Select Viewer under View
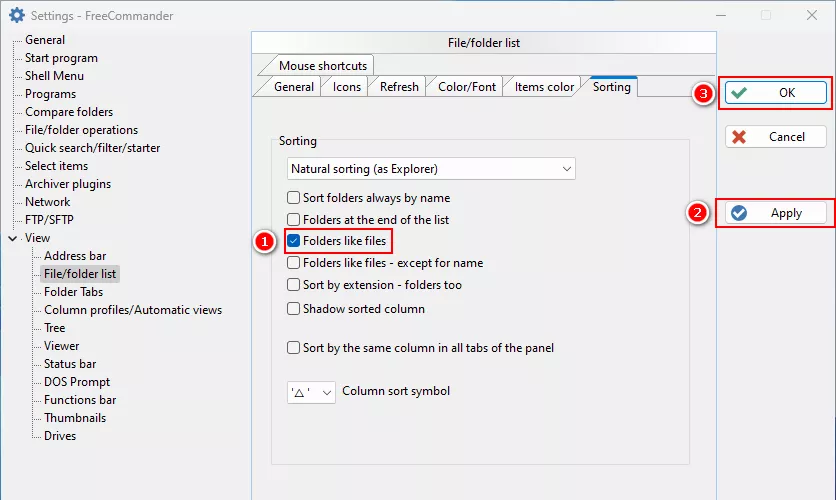The image size is (836, 500). (x=62, y=346)
